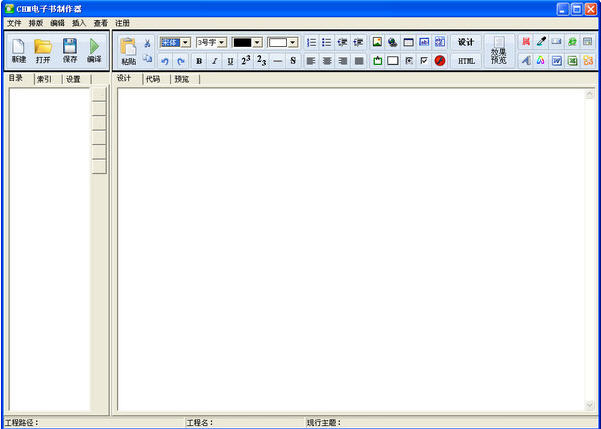Screen dimensions: 601x429
Task: Toggle italic formatting
Action: pyautogui.click(x=215, y=61)
